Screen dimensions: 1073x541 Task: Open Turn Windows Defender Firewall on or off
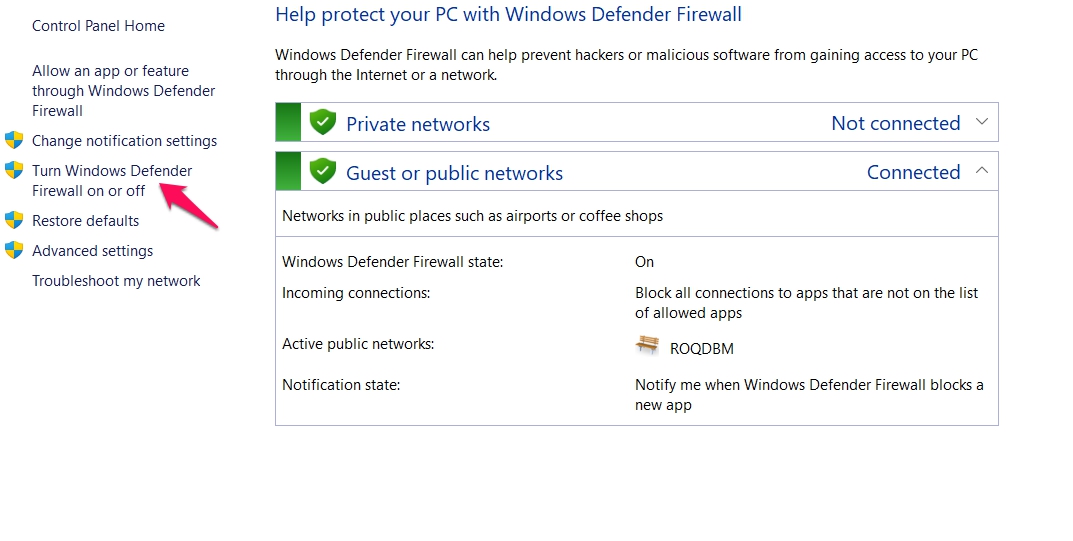[112, 181]
